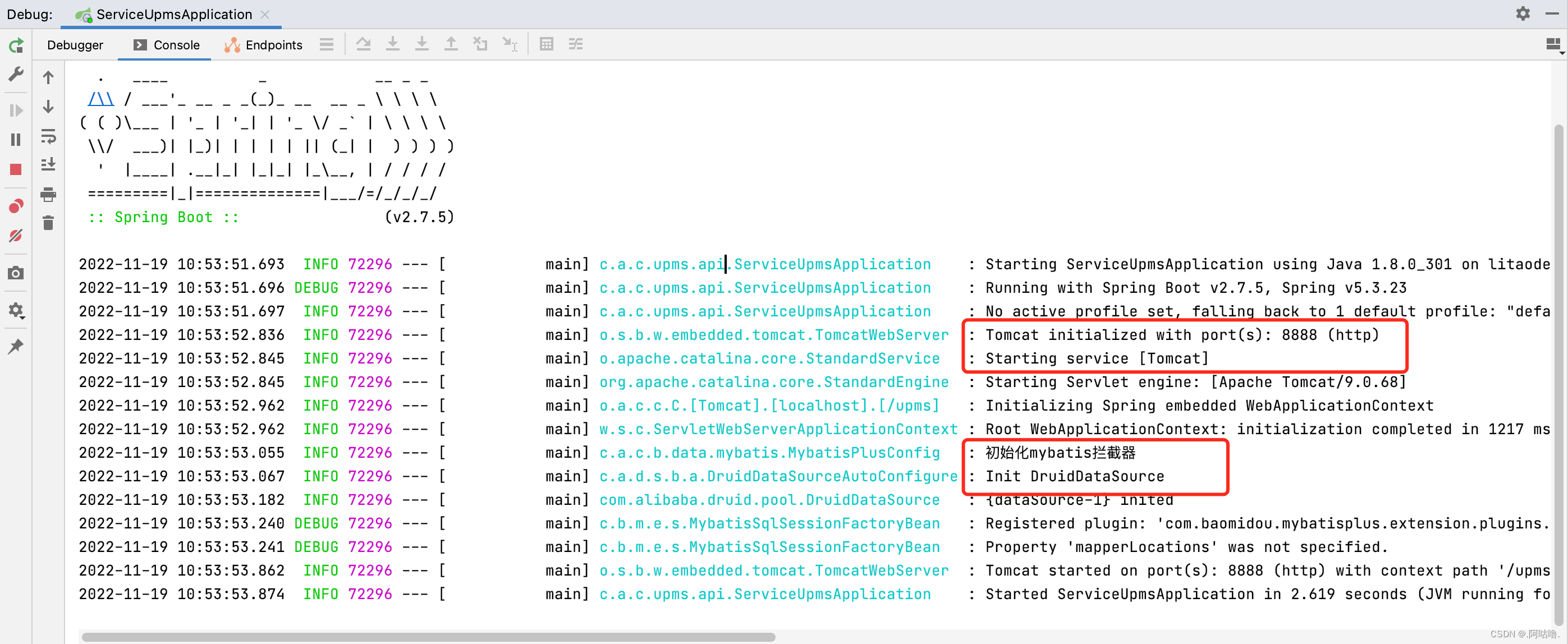
Task: Run to cursor
Action: point(510,44)
